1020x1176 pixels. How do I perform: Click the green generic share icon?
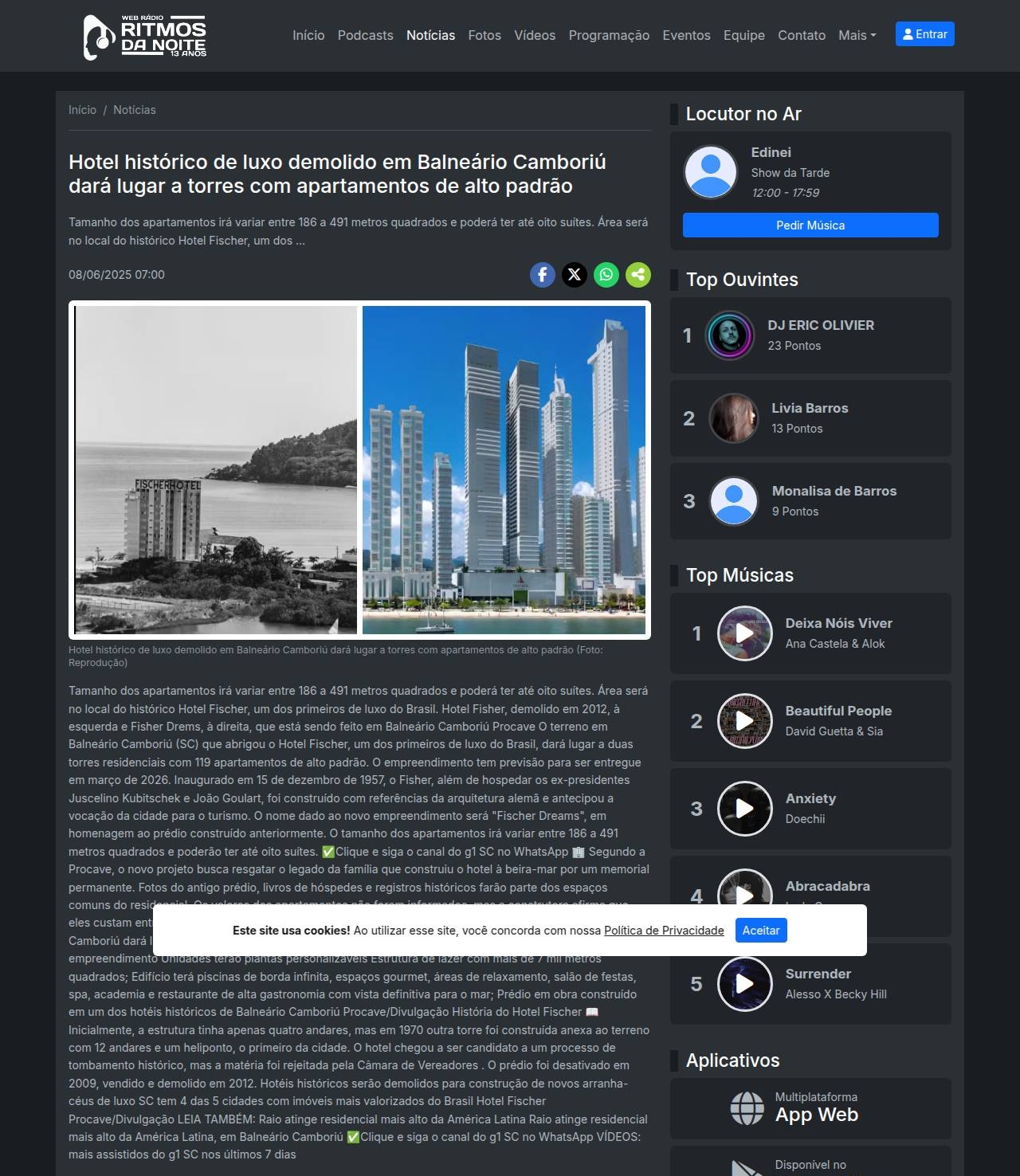tap(637, 275)
